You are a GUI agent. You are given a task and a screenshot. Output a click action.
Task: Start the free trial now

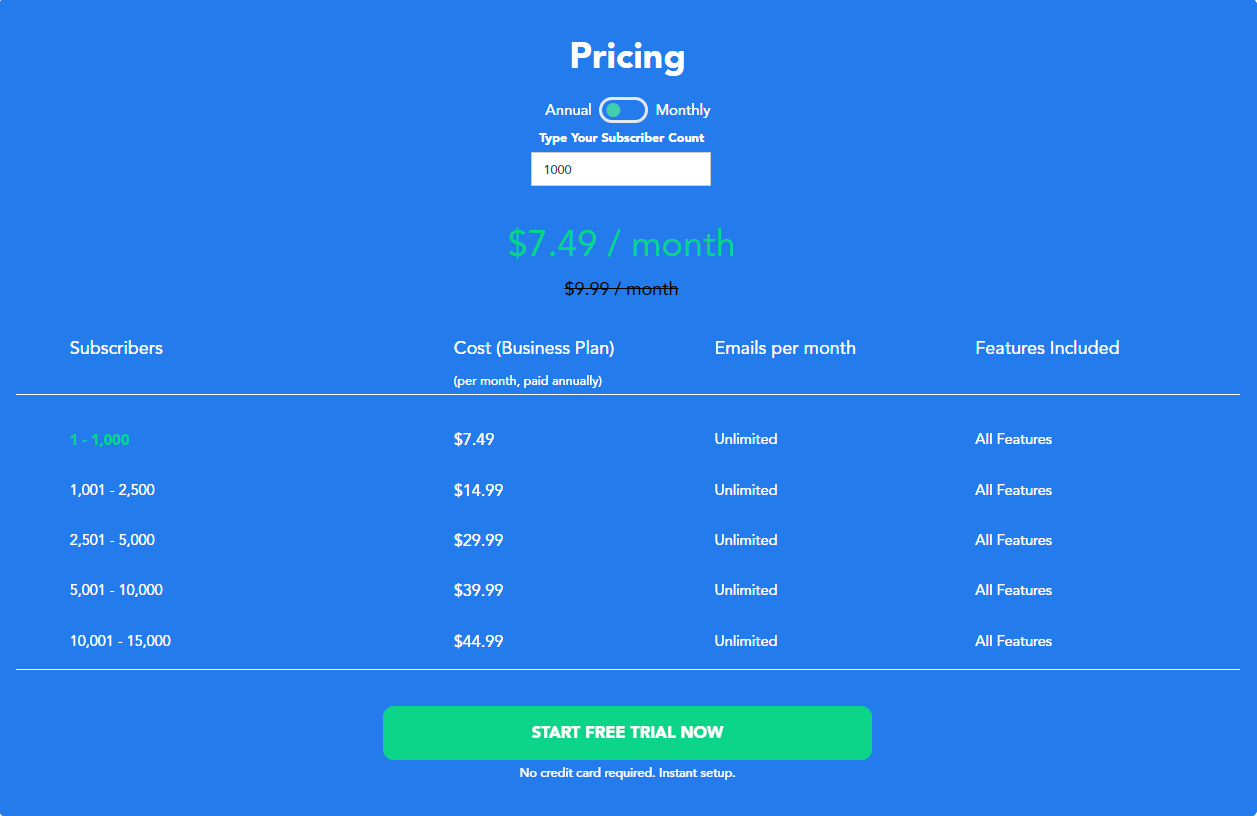[x=627, y=733]
